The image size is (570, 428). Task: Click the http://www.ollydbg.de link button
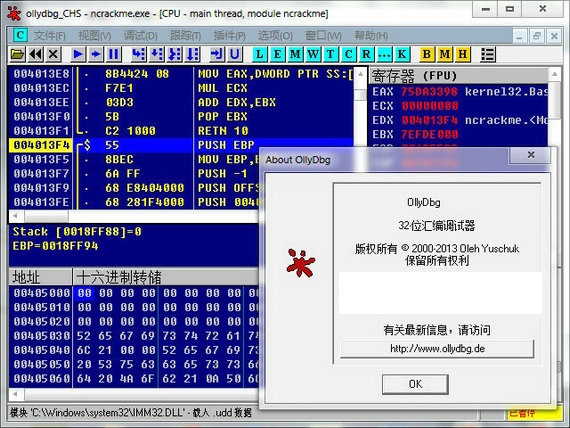coord(437,349)
